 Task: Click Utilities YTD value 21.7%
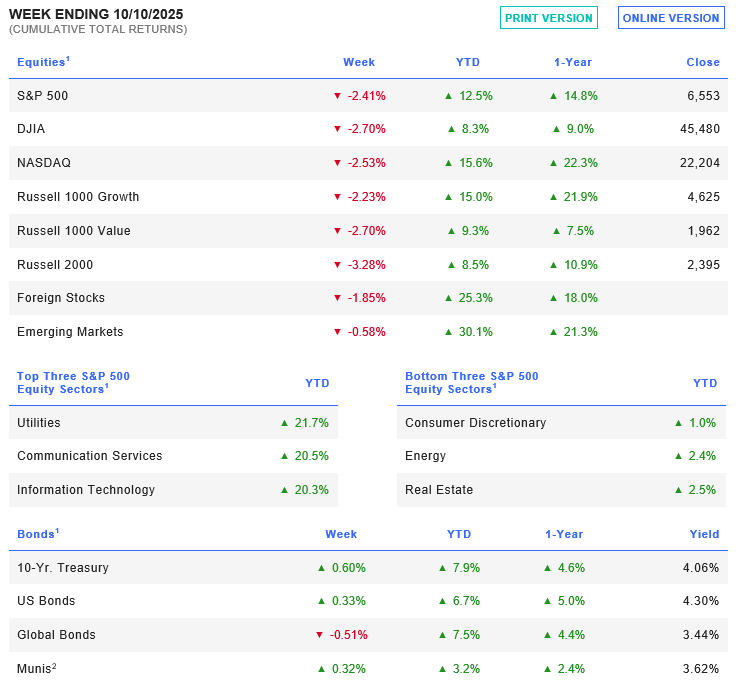312,422
